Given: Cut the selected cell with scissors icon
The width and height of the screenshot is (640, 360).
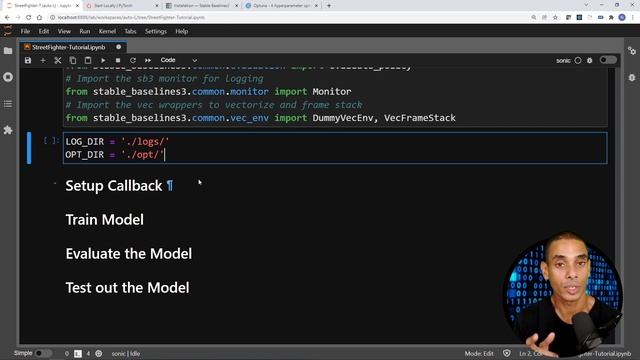Looking at the screenshot, I should pyautogui.click(x=58, y=60).
